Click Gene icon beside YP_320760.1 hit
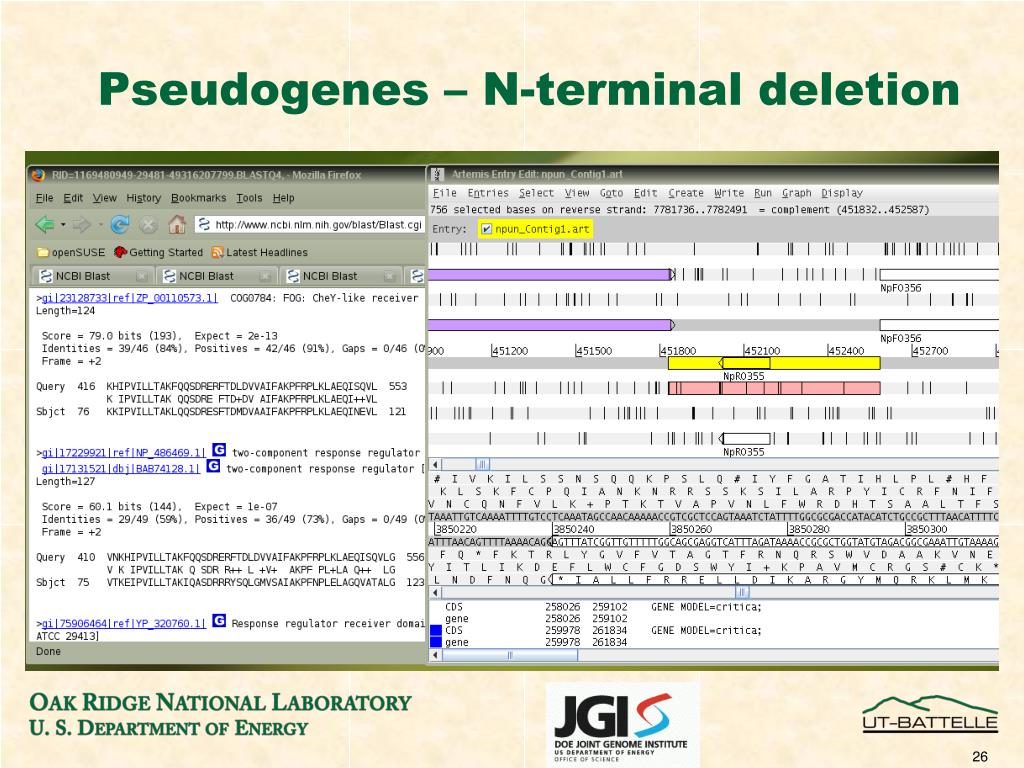Screen dimensions: 1024x768 click(x=219, y=620)
